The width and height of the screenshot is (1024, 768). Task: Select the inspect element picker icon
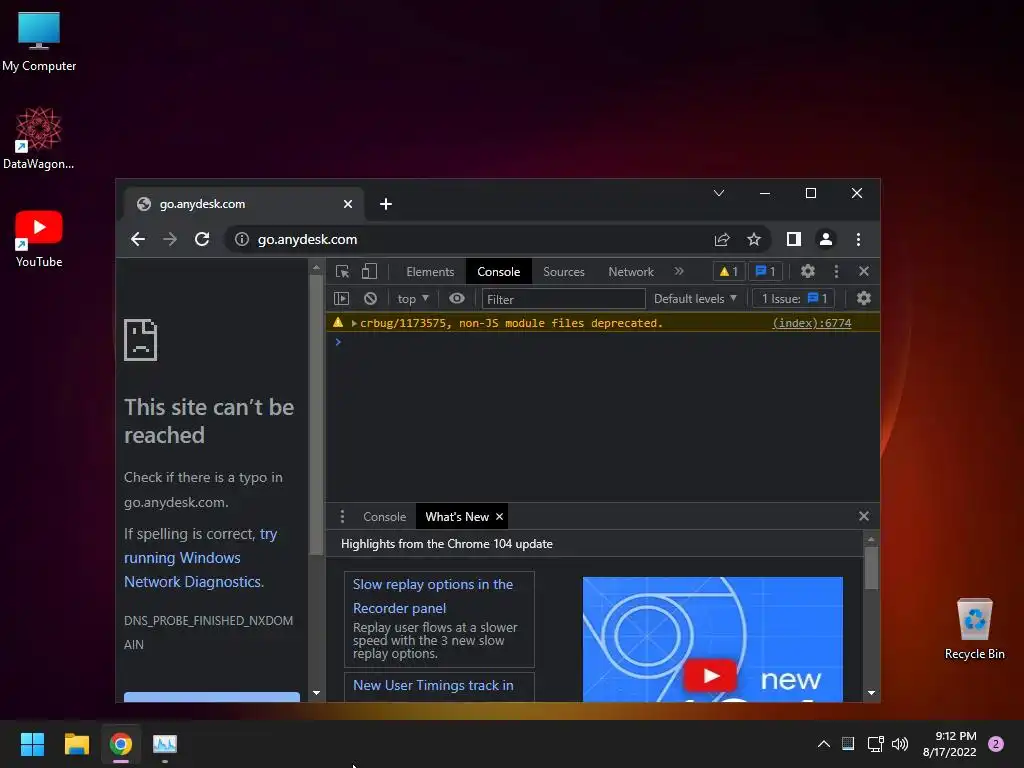pos(342,272)
